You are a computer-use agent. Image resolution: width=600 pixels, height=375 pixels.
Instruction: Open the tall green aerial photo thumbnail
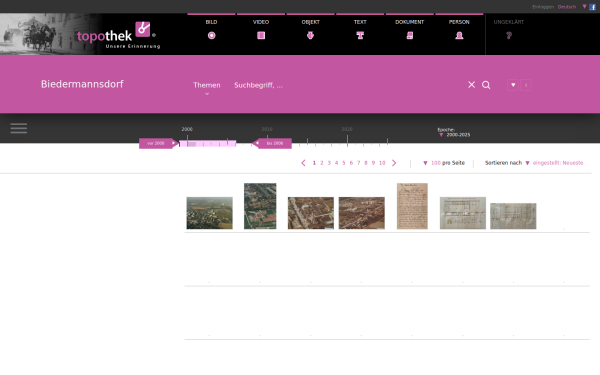click(260, 206)
